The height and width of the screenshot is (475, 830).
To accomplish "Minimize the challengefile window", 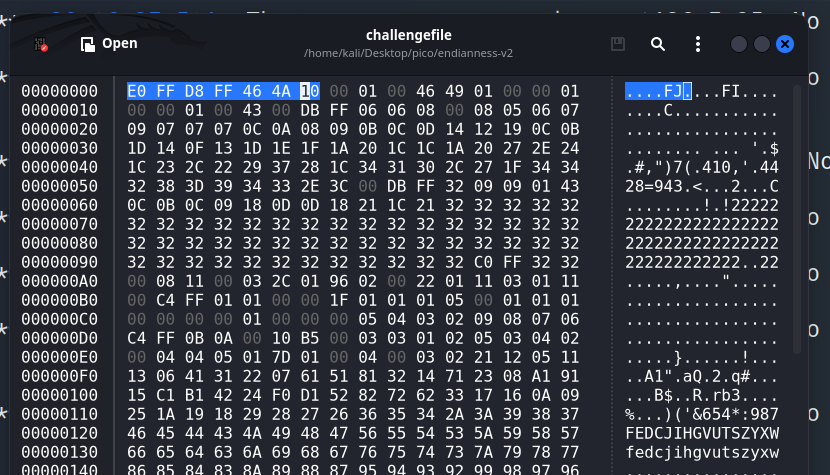I will coord(740,44).
